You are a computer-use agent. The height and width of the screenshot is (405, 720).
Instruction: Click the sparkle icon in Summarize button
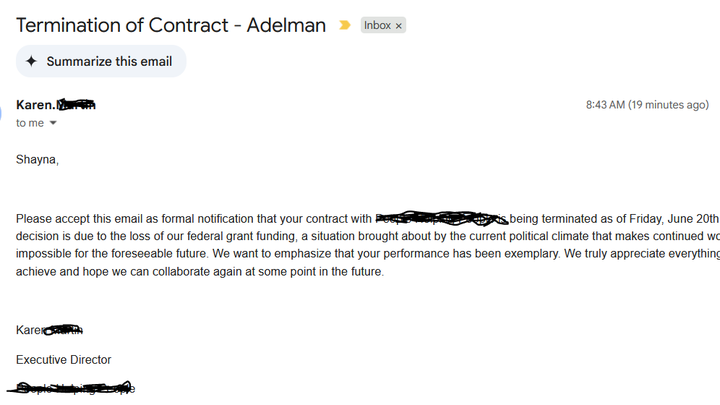31,61
